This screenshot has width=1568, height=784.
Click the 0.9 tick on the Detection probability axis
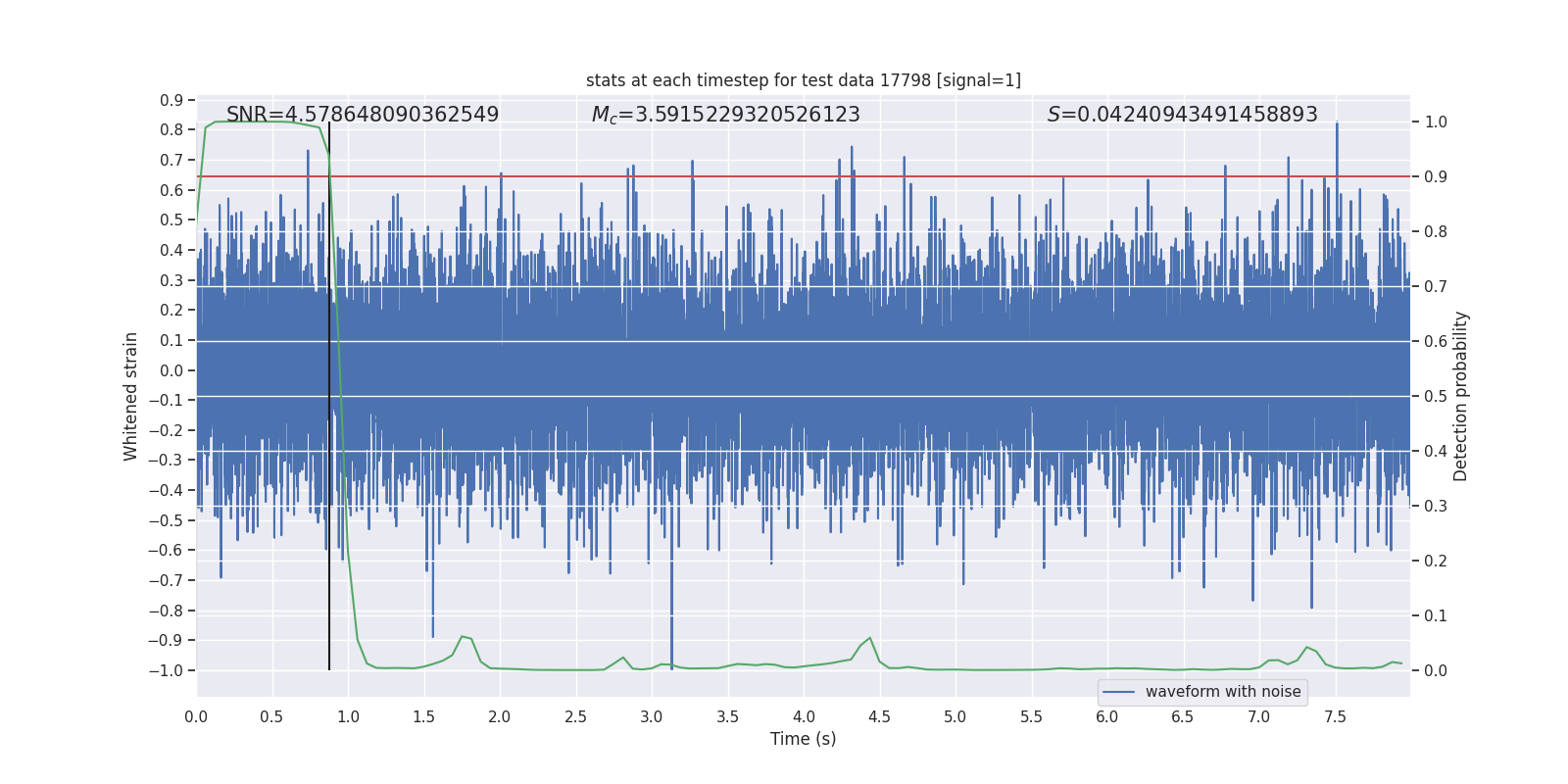click(1436, 177)
